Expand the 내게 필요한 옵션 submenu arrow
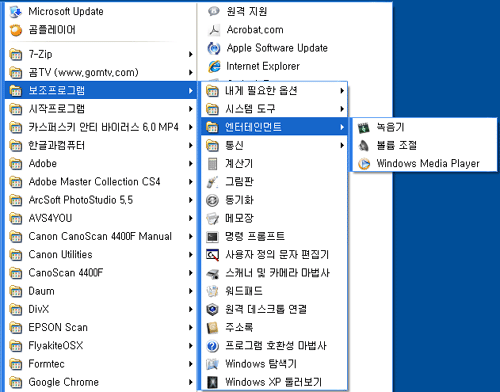The image size is (500, 392). pos(342,91)
